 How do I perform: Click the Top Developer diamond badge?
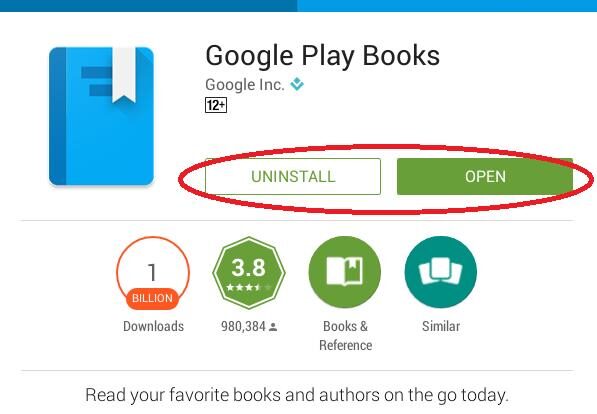(x=297, y=84)
